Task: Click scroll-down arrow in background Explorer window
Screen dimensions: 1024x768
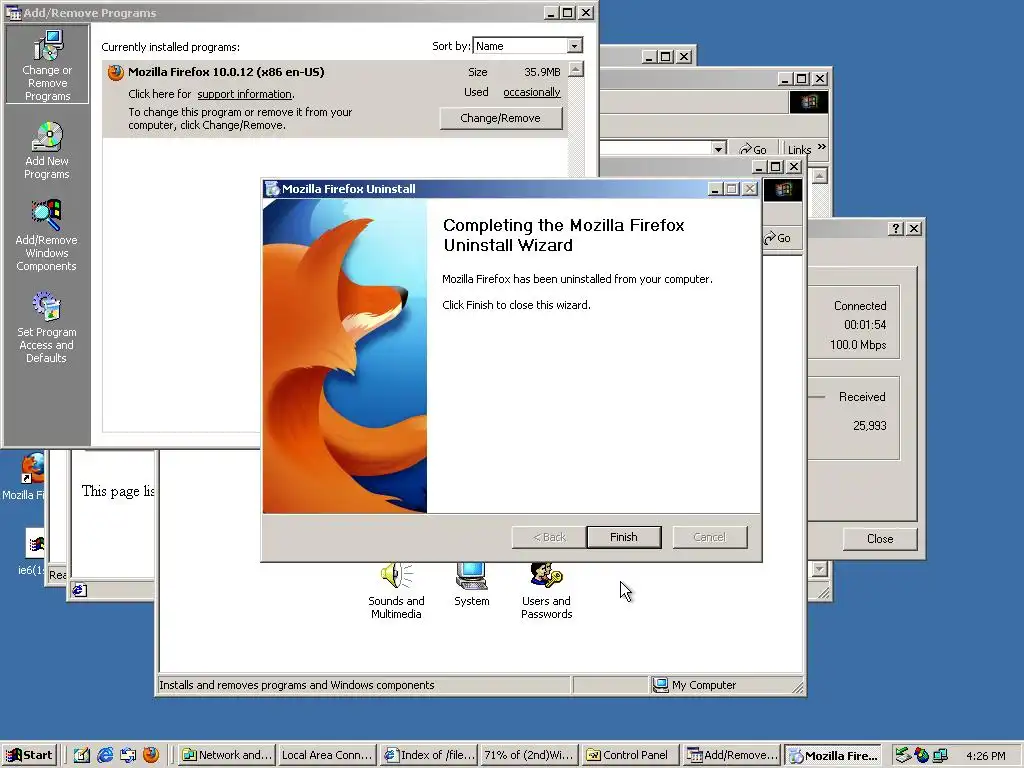Action: click(x=820, y=569)
